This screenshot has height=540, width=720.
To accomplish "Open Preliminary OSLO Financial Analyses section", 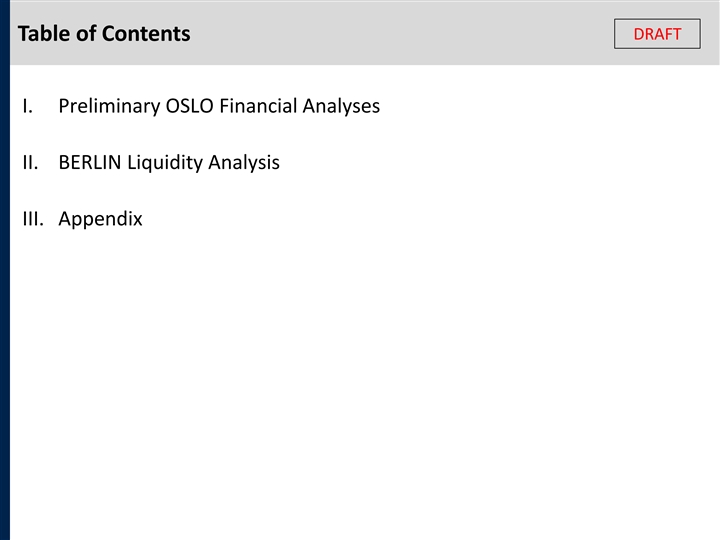I will 219,106.
